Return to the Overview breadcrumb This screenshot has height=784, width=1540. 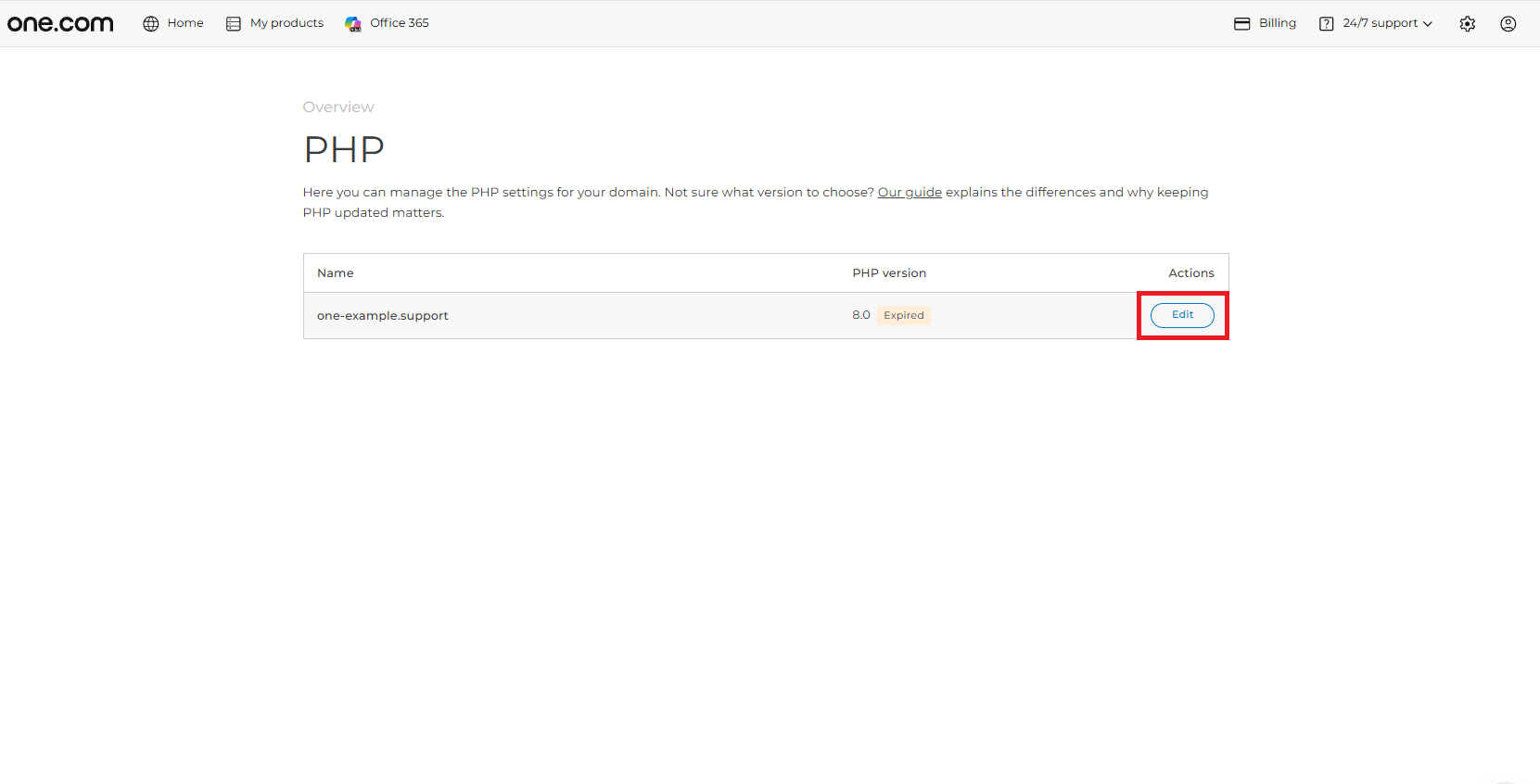[x=338, y=107]
